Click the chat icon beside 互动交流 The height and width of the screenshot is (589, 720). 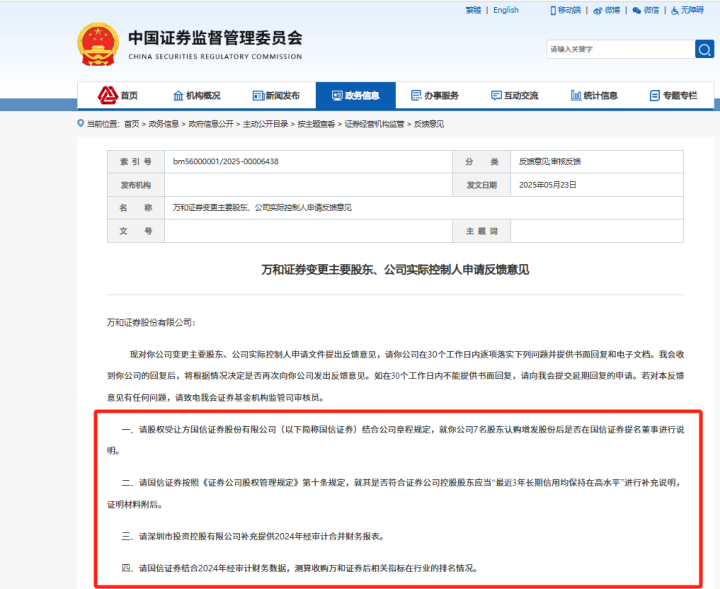pos(496,95)
